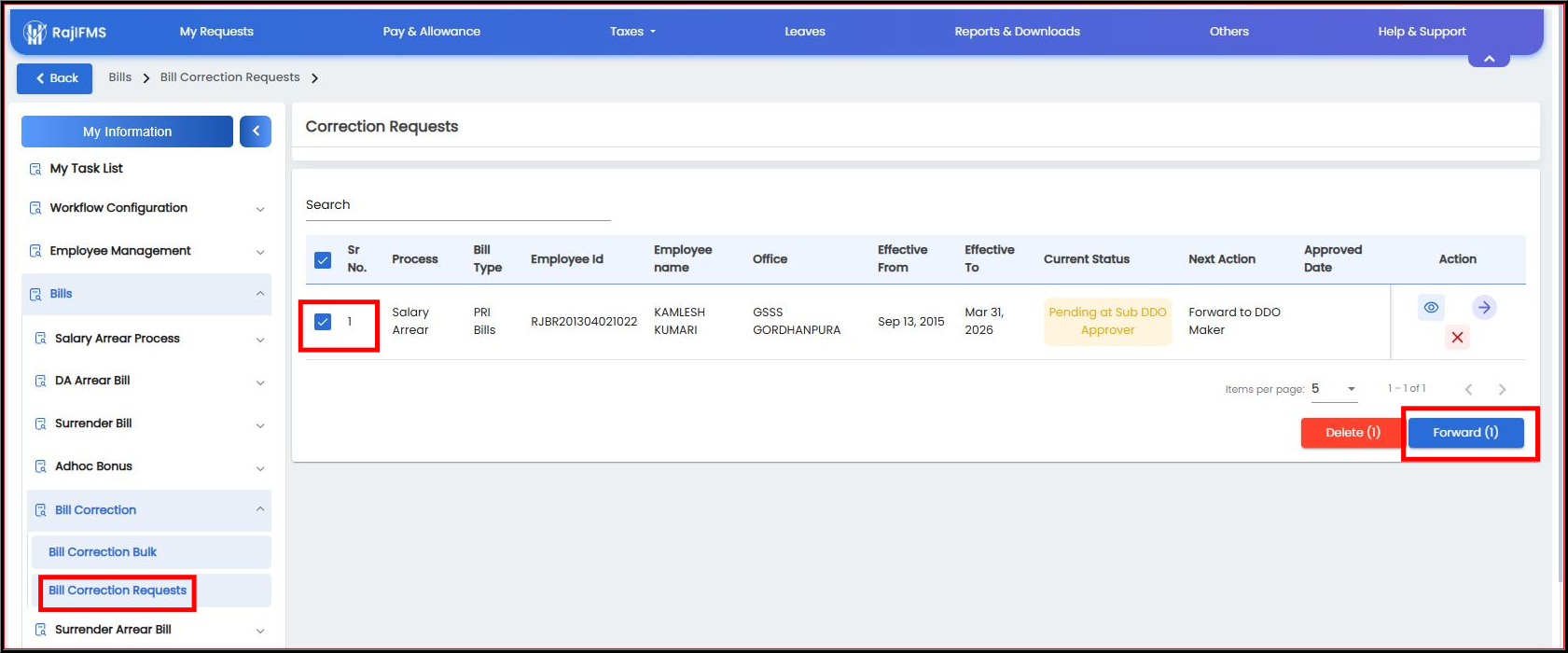Viewport: 1568px width, 653px height.
Task: View the correction request with eye icon
Action: point(1431,307)
